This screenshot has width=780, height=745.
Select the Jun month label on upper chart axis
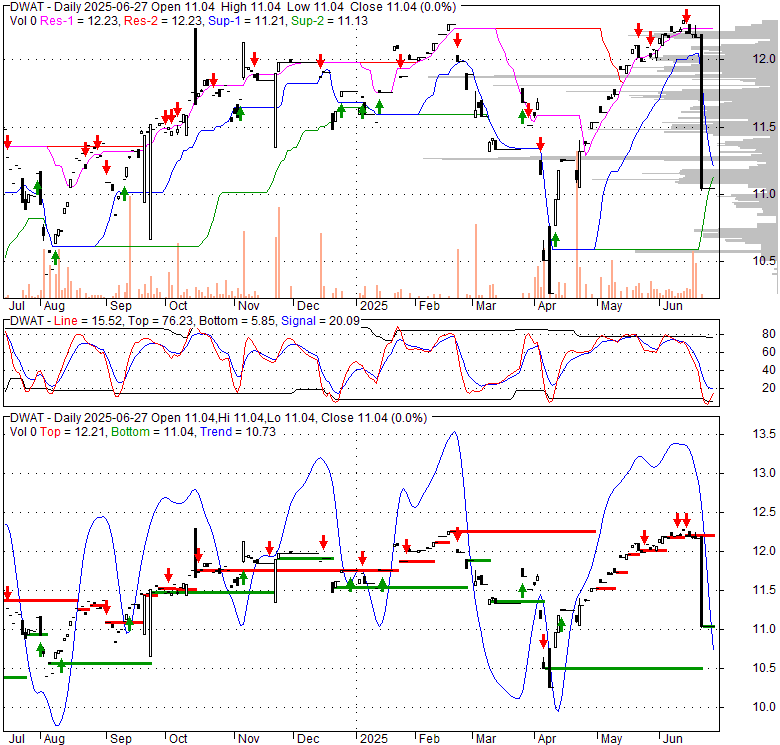[672, 305]
